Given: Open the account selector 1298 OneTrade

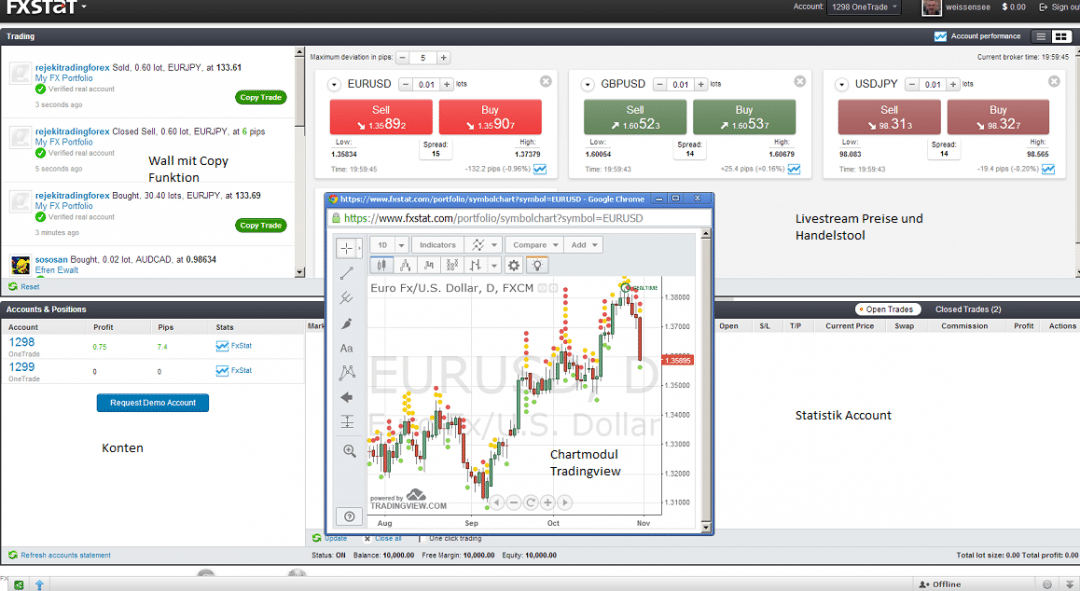Looking at the screenshot, I should coord(863,7).
